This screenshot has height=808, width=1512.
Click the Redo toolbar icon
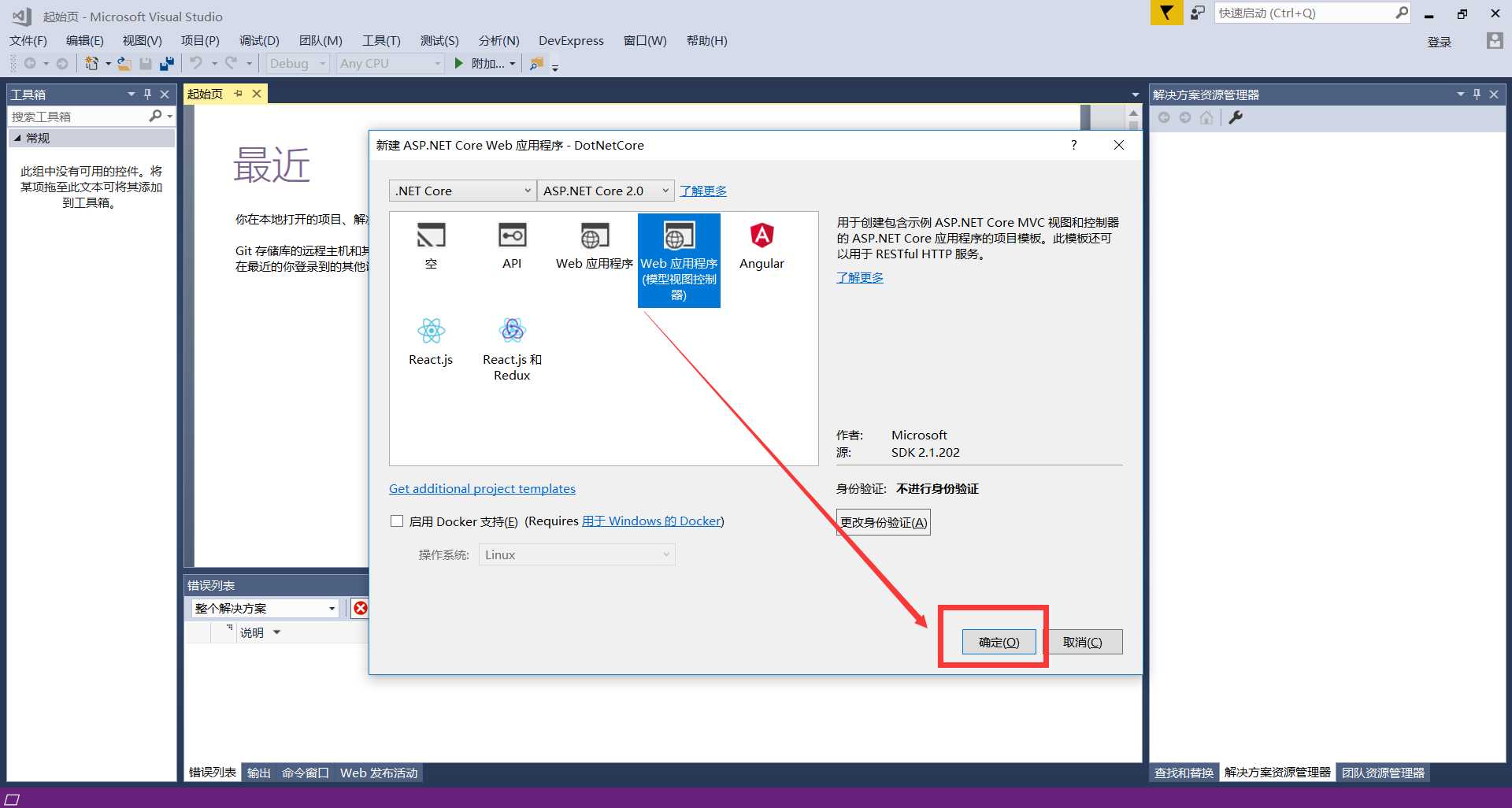[x=231, y=63]
